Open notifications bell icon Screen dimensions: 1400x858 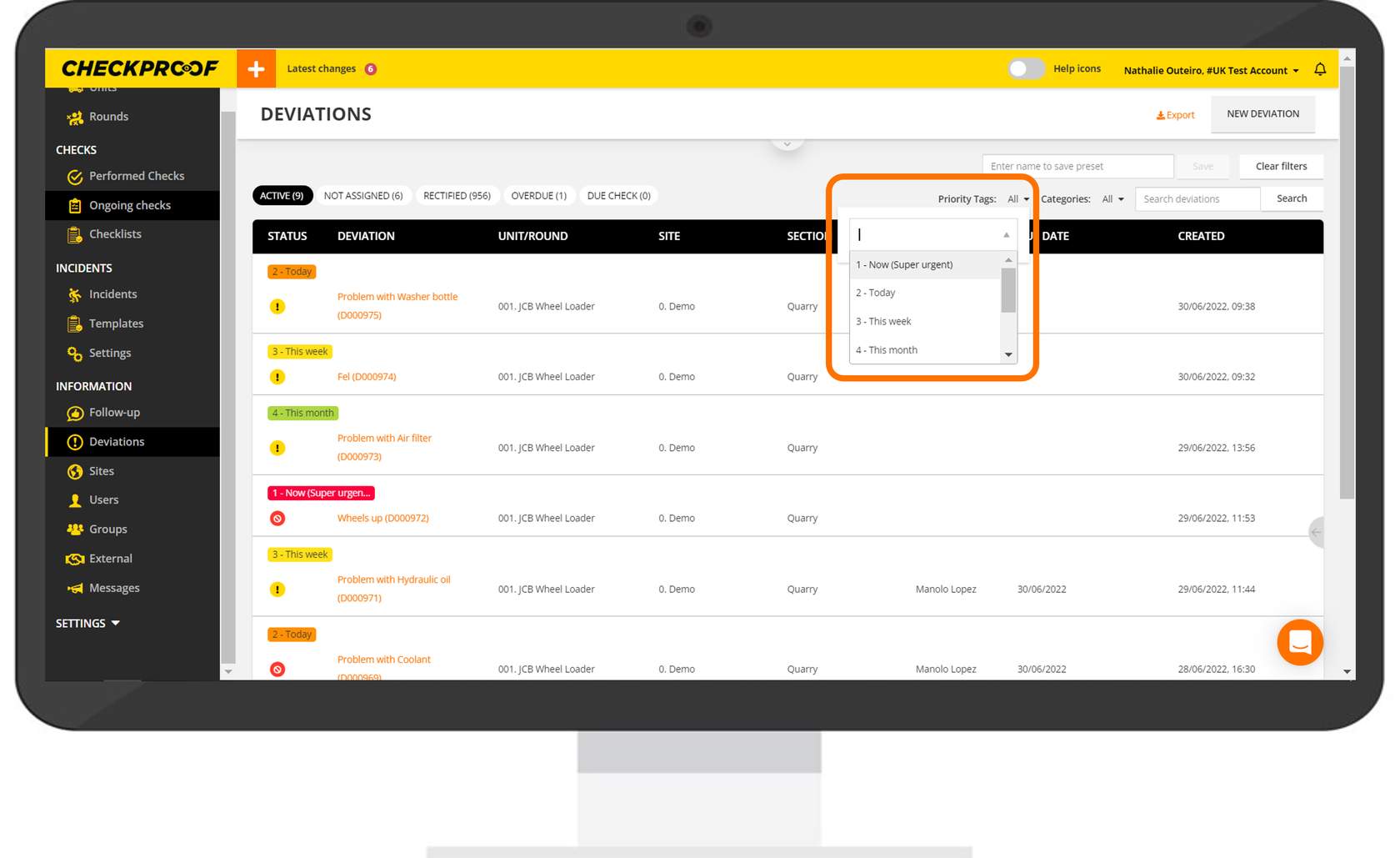[1320, 69]
